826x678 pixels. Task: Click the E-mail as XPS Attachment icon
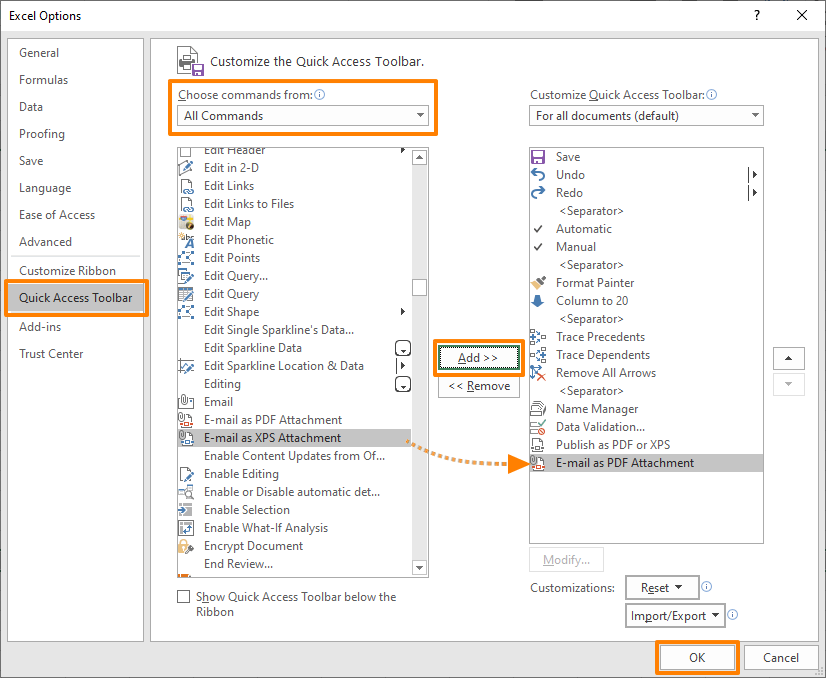[x=186, y=438]
